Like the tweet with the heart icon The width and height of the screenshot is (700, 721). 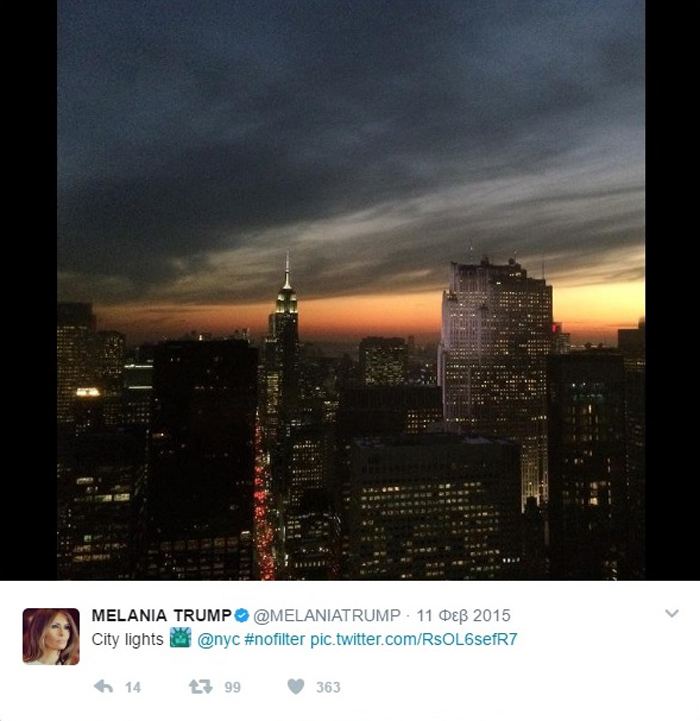point(296,687)
